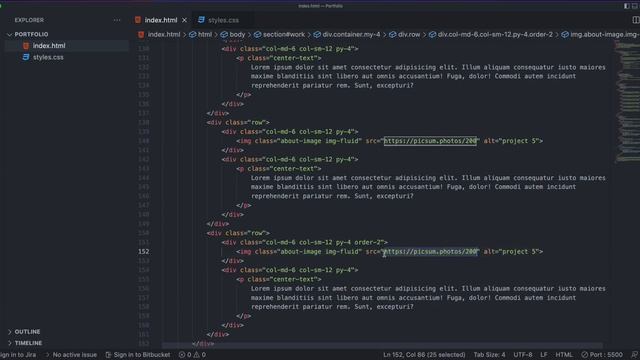Click the symbol icon before body breadcrumb
640x360 pixels.
[x=224, y=35]
